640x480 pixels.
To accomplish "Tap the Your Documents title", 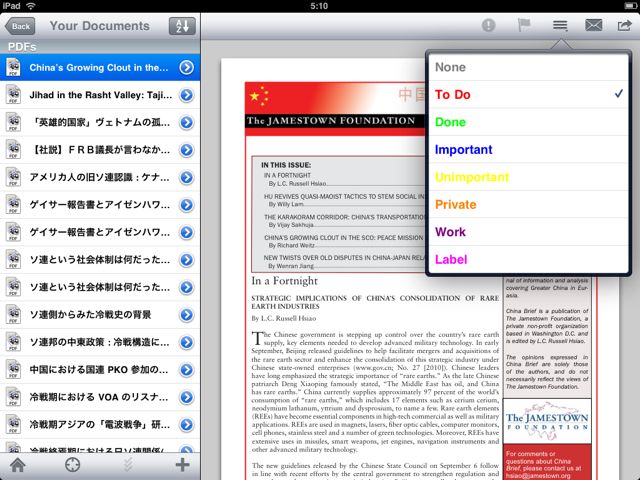I will click(100, 26).
